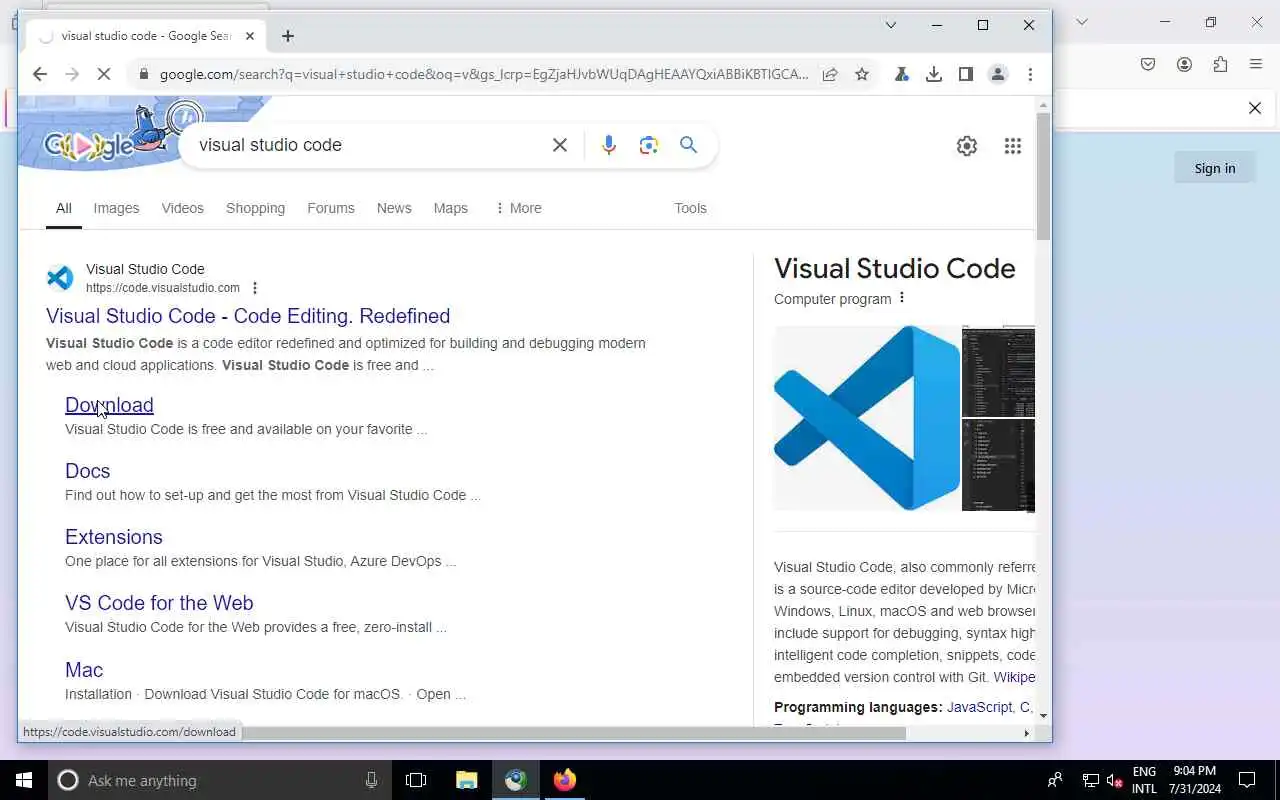The image size is (1280, 800).
Task: Select the All results tab
Action: tap(64, 208)
